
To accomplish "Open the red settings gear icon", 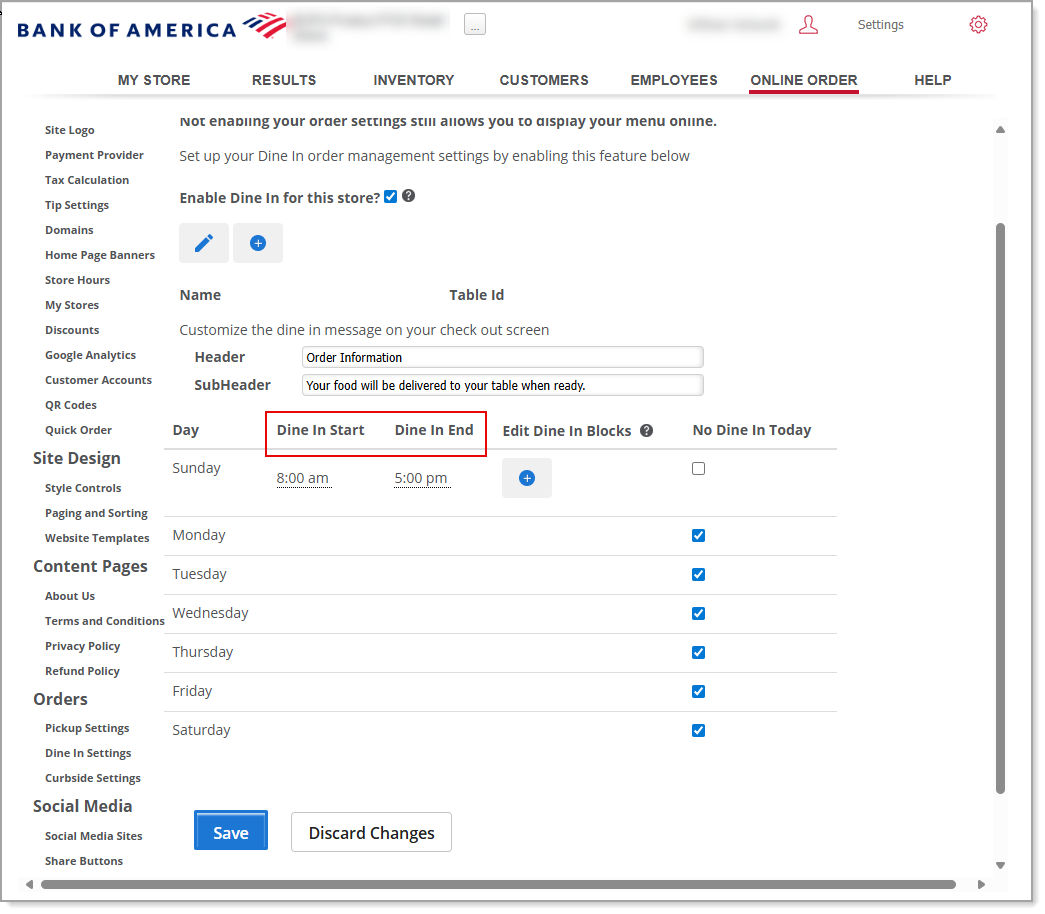I will [978, 25].
